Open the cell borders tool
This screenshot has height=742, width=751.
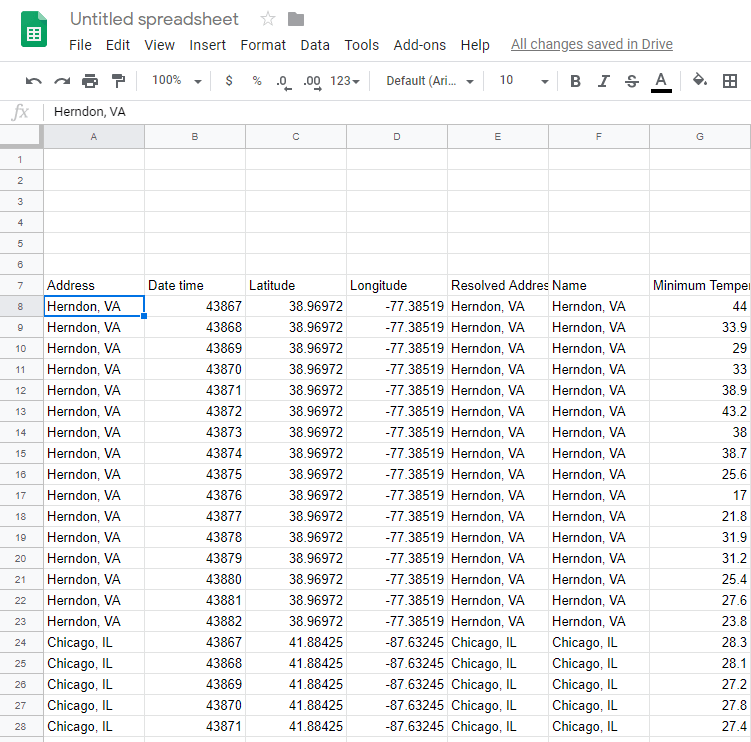click(730, 81)
